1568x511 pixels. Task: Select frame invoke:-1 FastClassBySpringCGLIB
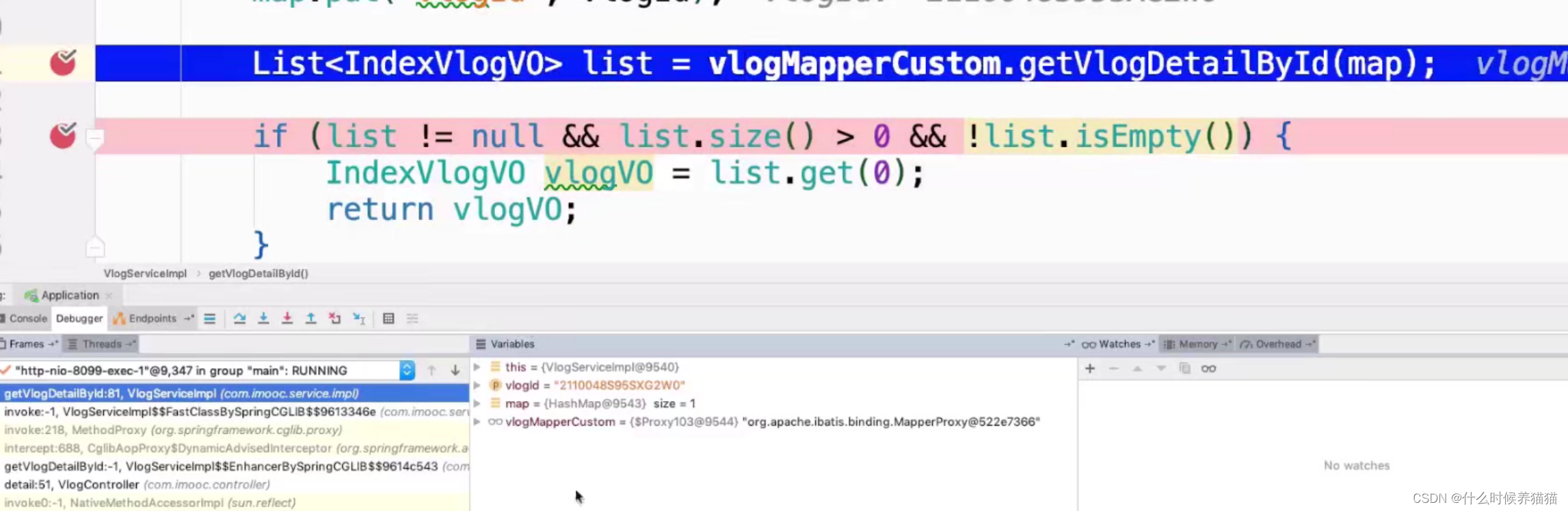point(235,412)
